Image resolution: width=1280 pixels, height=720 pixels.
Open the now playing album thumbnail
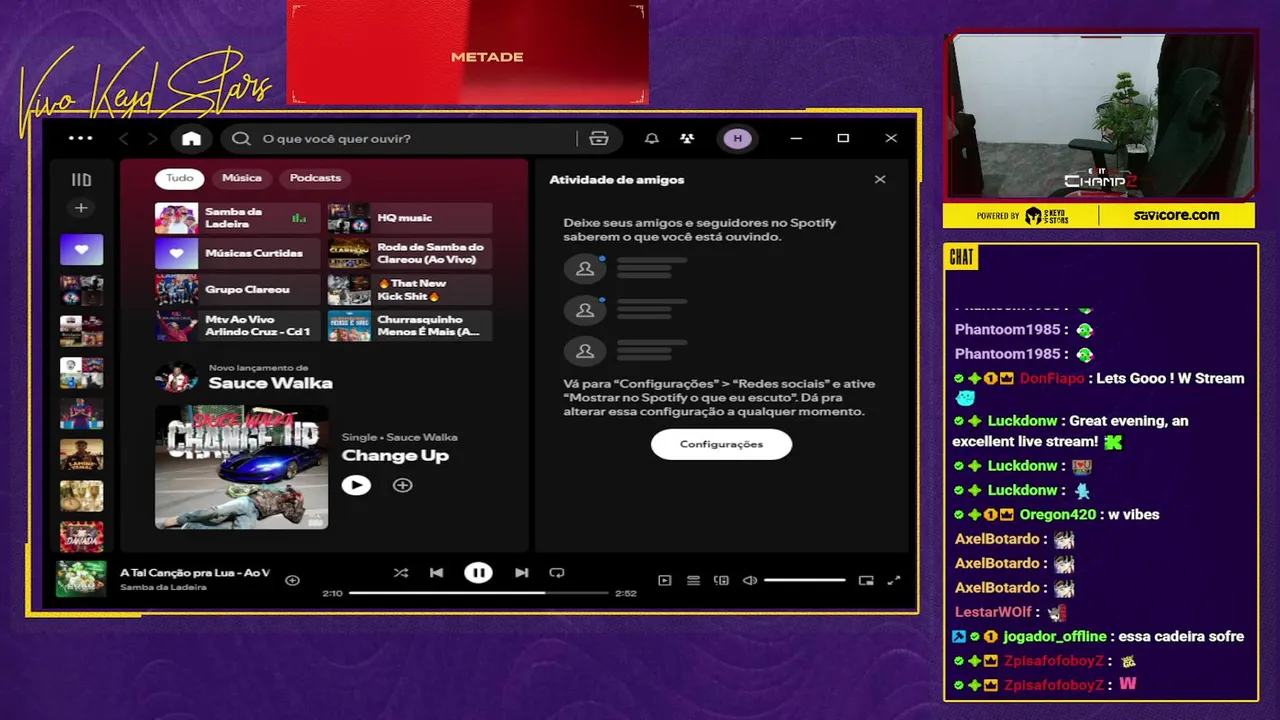81,579
